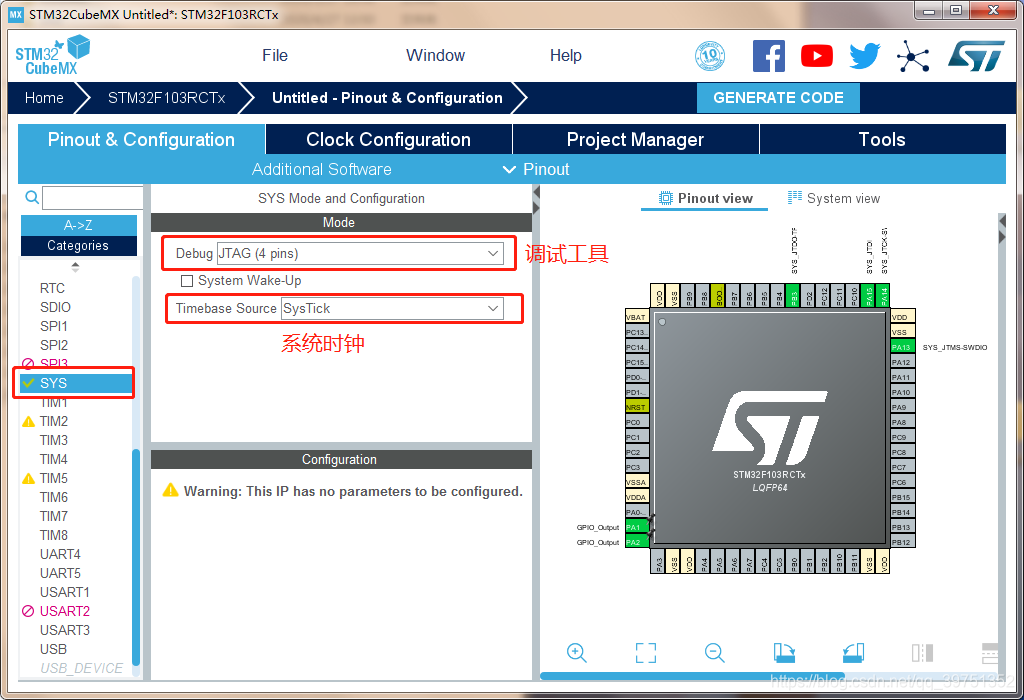The image size is (1024, 700).
Task: Switch to Tools tab
Action: [882, 139]
